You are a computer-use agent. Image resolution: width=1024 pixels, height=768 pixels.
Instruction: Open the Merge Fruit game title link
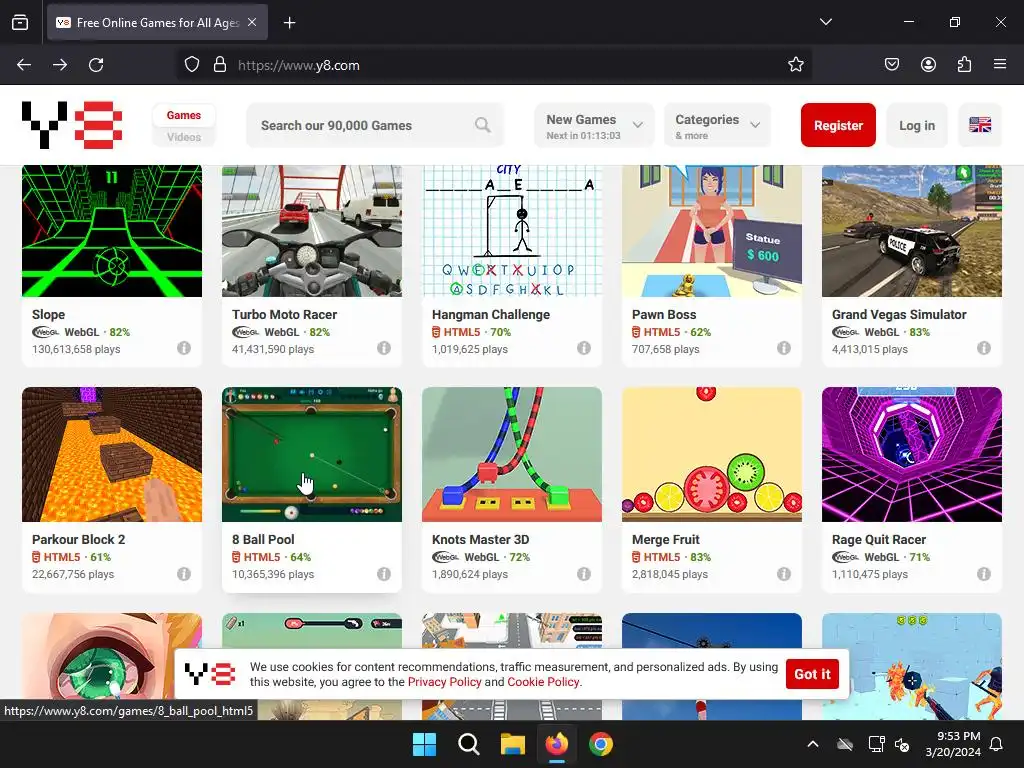pyautogui.click(x=665, y=539)
